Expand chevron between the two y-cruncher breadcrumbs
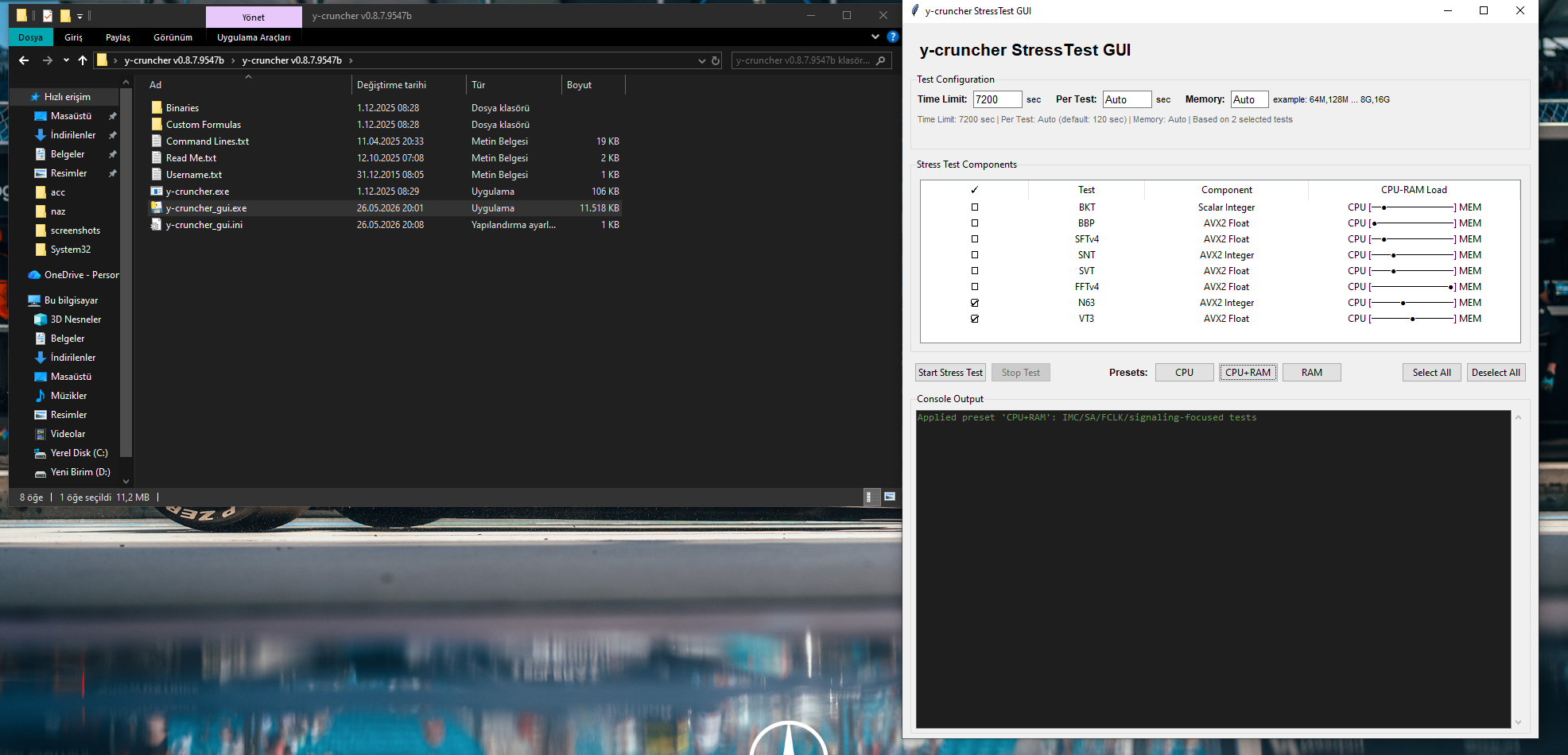The width and height of the screenshot is (1568, 755). coord(233,60)
